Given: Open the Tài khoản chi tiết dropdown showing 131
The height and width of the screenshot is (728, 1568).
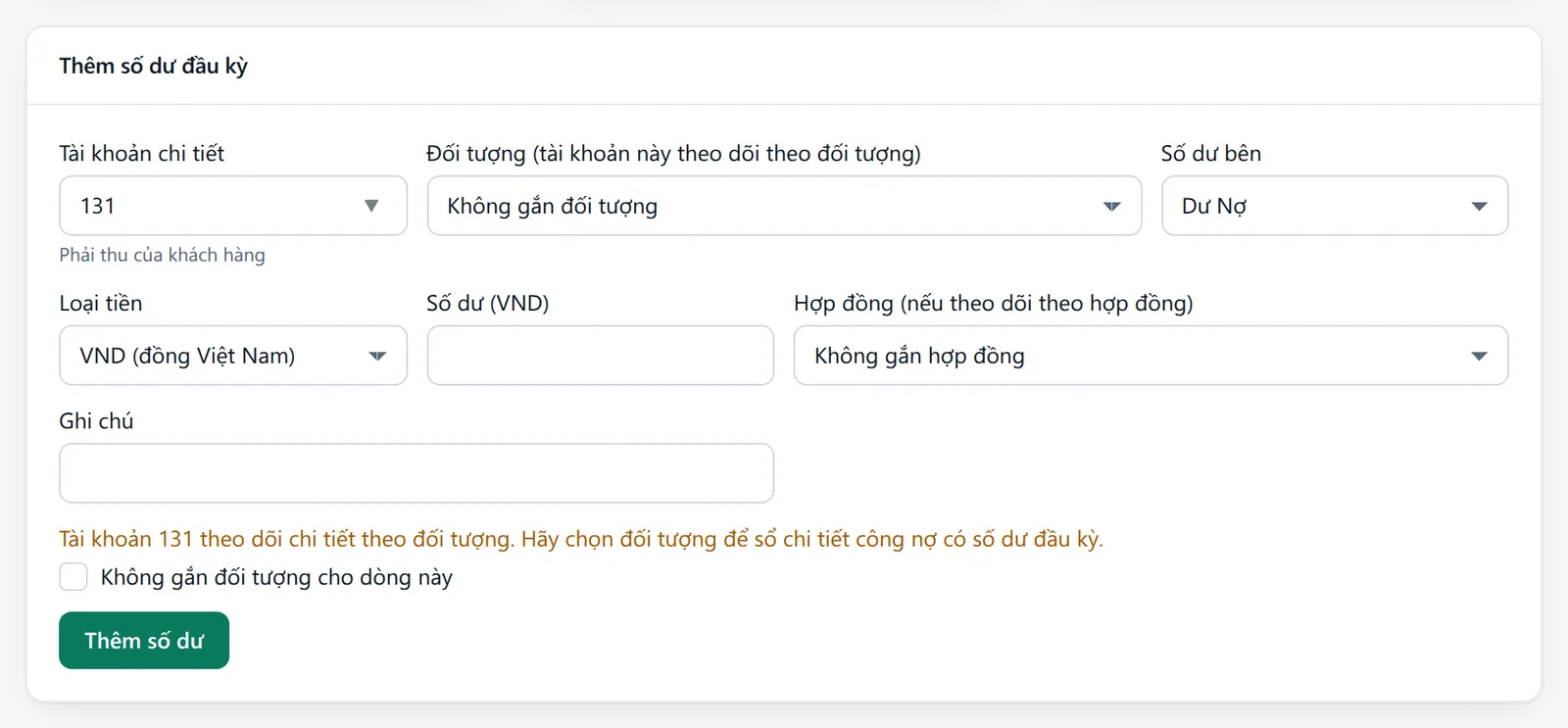Looking at the screenshot, I should tap(233, 206).
